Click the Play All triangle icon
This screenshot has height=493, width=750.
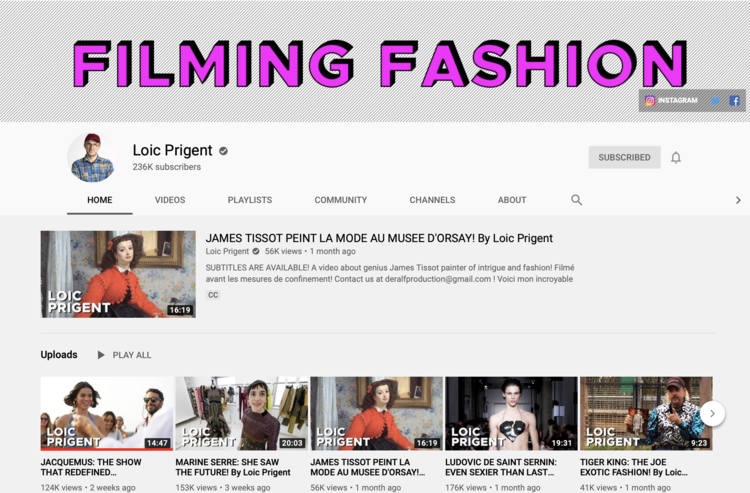click(x=101, y=355)
